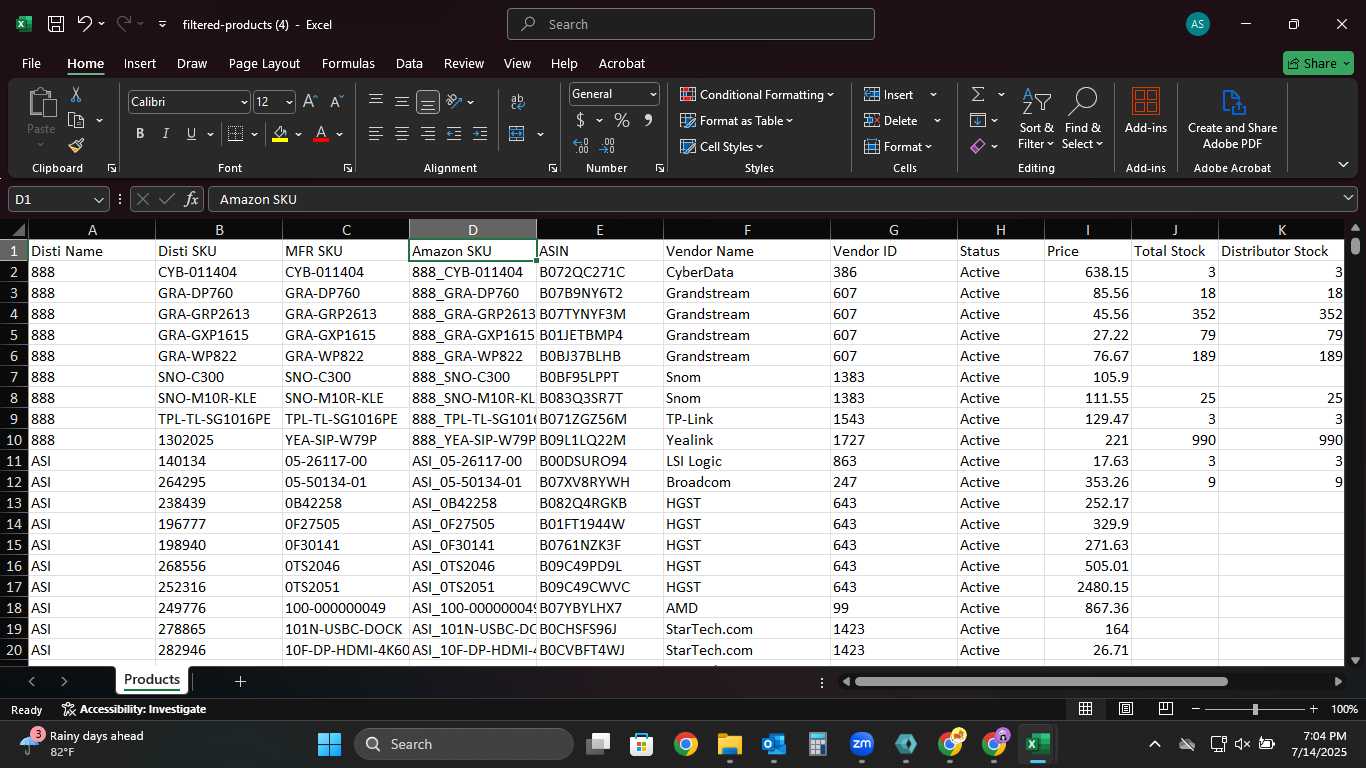Viewport: 1366px width, 768px height.
Task: Apply yellow Fill Color swatch
Action: (x=280, y=134)
